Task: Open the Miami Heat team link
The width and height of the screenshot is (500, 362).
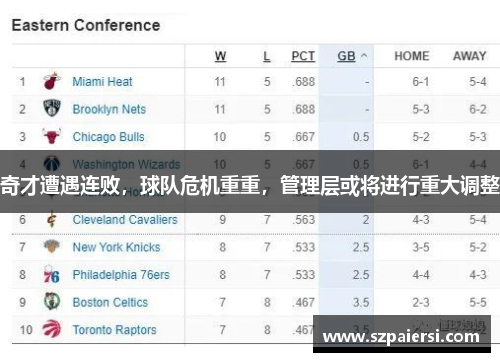Action: click(x=102, y=82)
